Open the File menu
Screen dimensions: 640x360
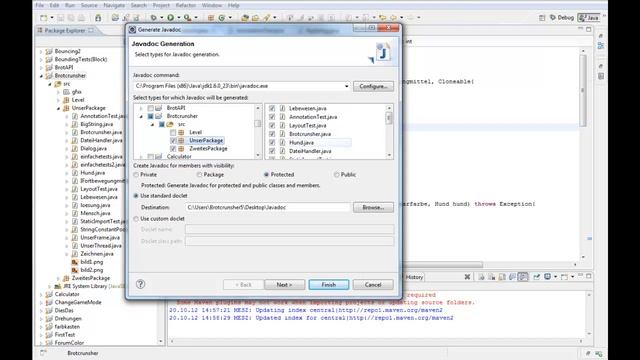click(x=40, y=5)
